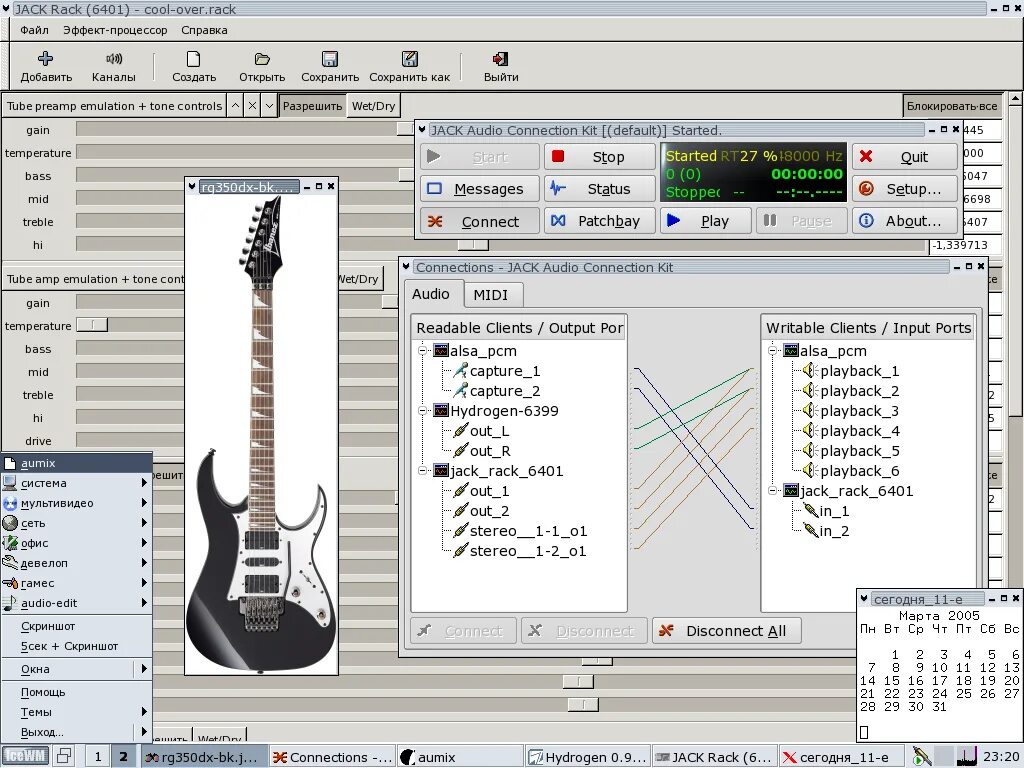Click the stereo__1-1_o1 port plug icon
Screen dimensions: 1024x768
[x=460, y=531]
